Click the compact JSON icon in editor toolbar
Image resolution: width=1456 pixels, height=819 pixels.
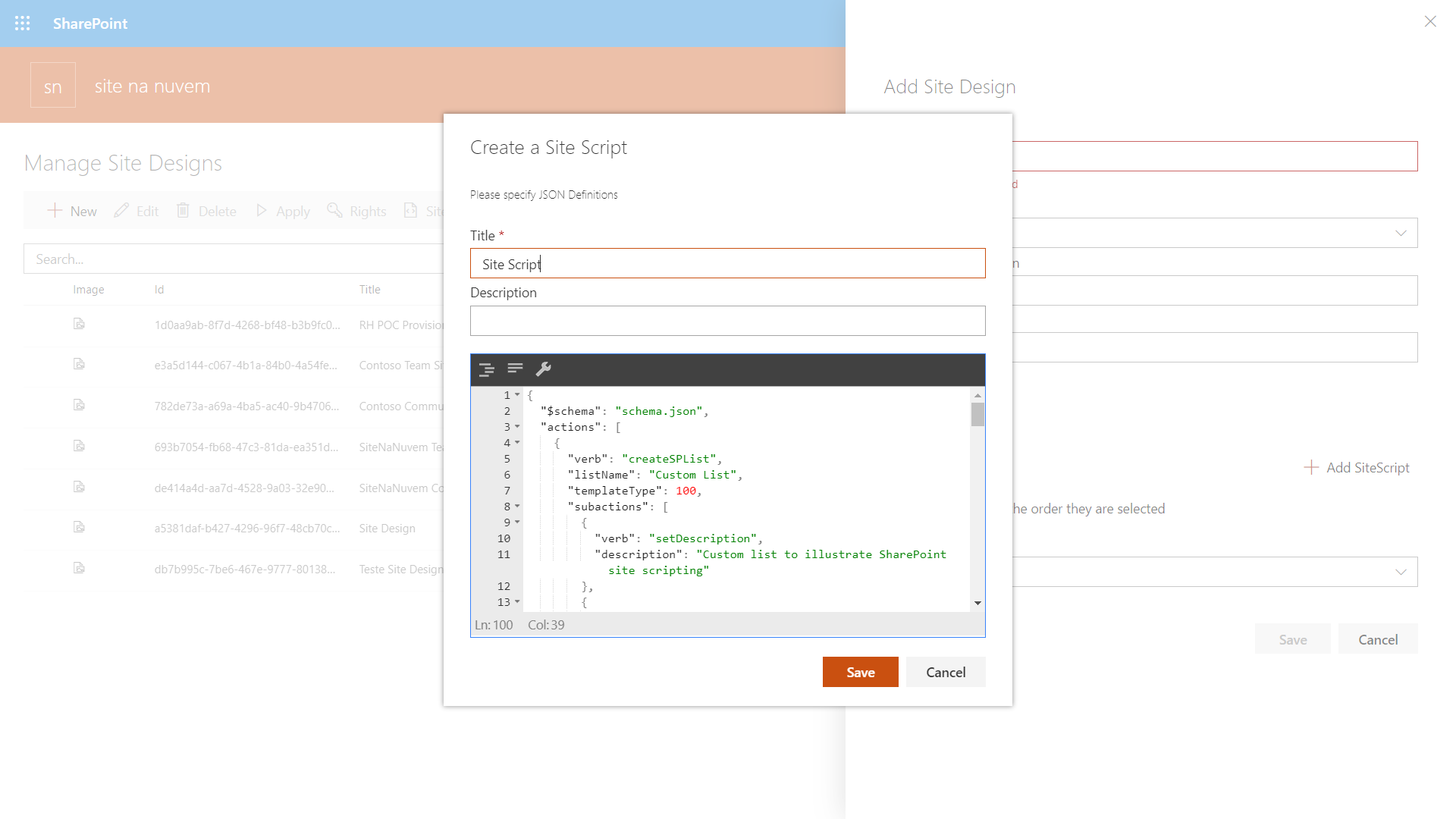515,369
